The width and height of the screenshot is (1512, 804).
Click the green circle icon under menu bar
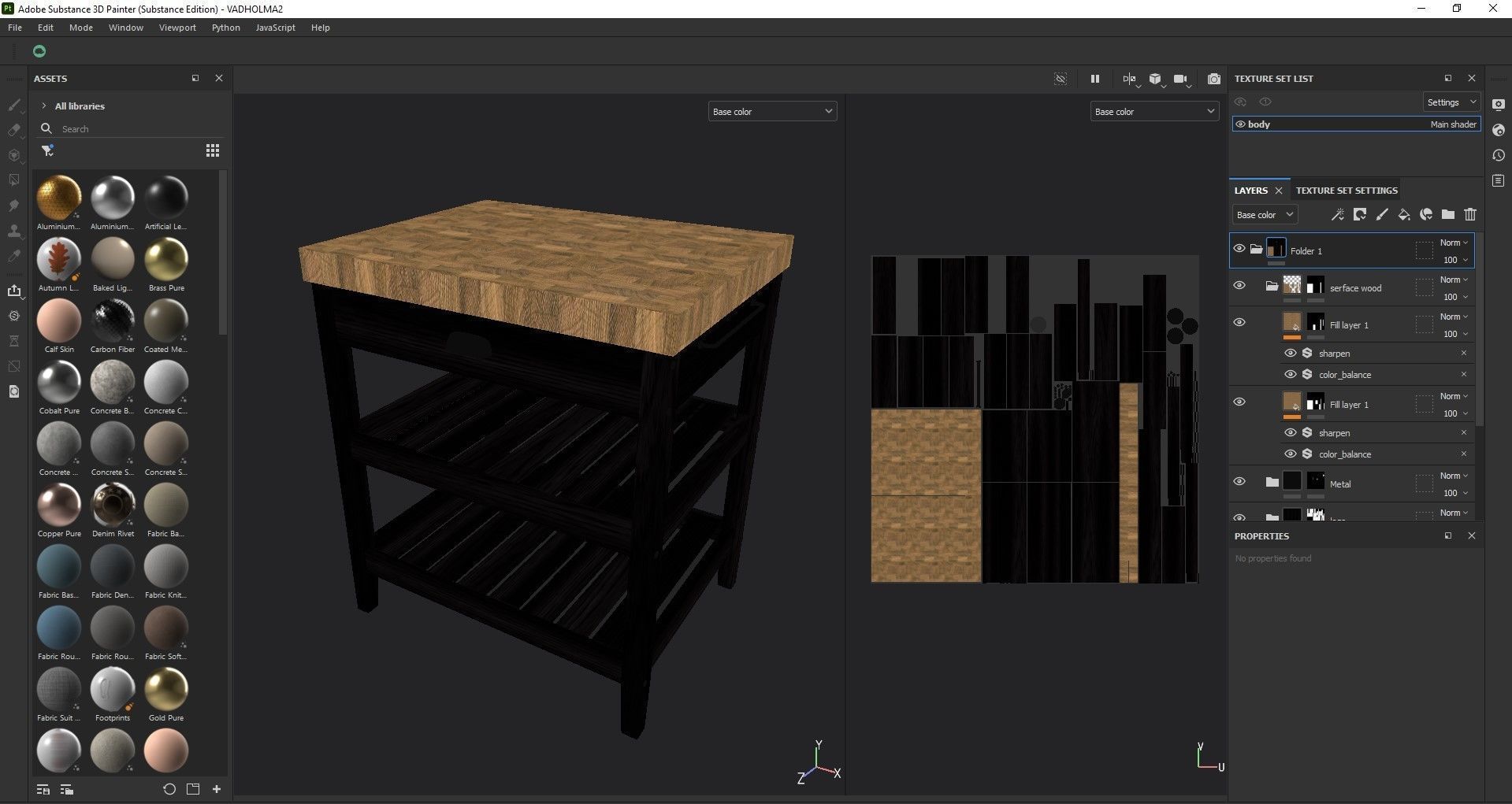click(x=39, y=51)
